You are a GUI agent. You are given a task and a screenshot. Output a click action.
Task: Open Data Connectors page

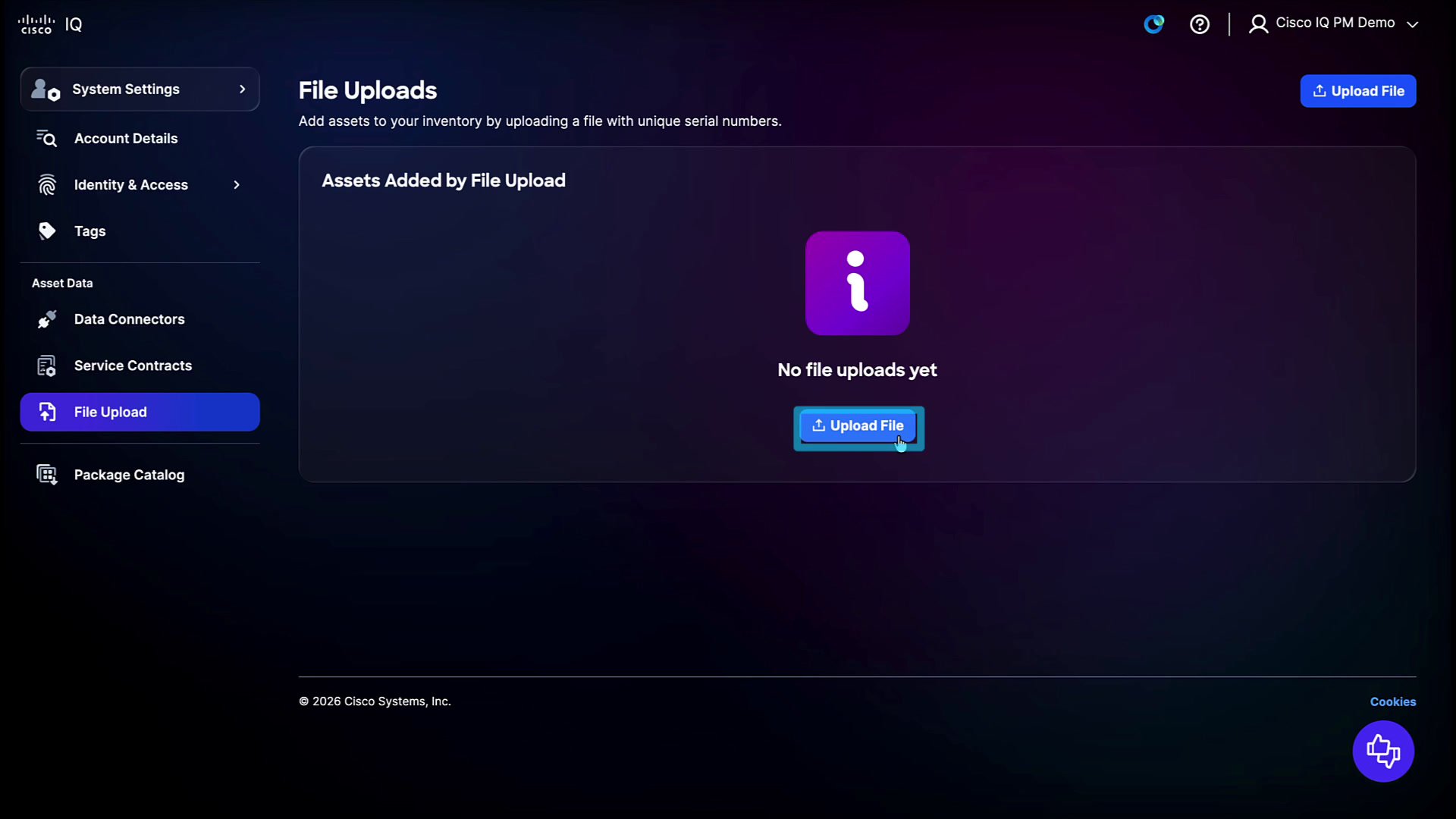click(140, 319)
